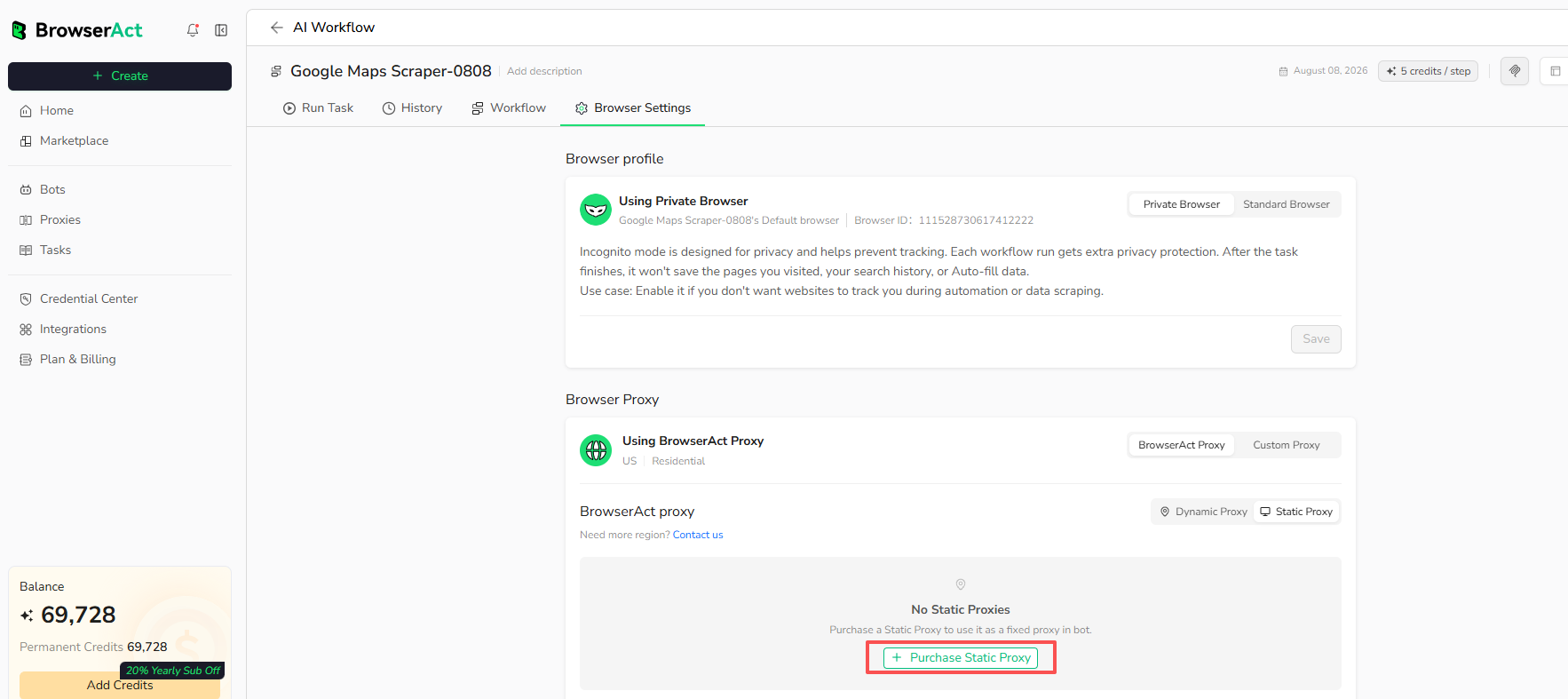Image resolution: width=1568 pixels, height=699 pixels.
Task: Click the Google Maps Scraper-0808 title
Action: 391,71
